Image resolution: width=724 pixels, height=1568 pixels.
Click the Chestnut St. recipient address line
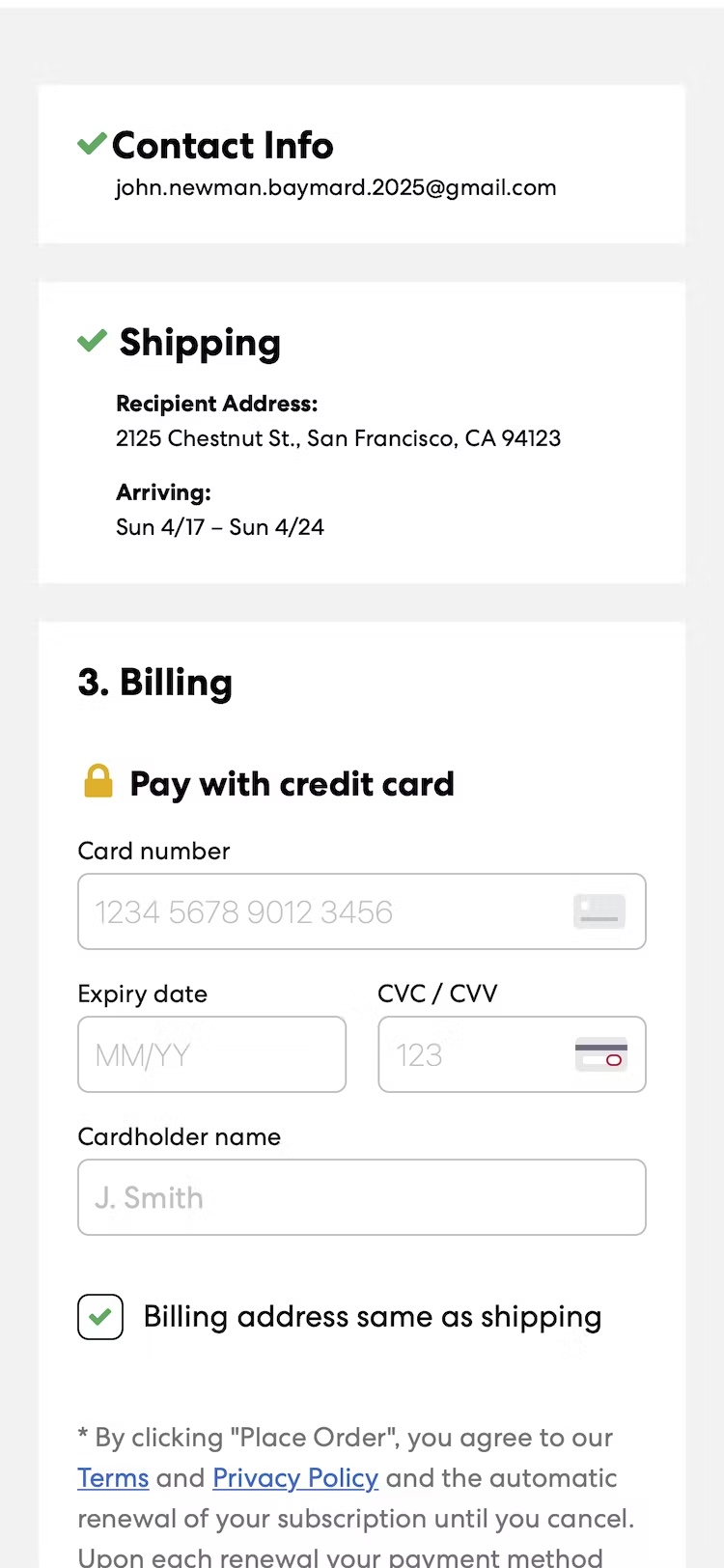coord(338,438)
